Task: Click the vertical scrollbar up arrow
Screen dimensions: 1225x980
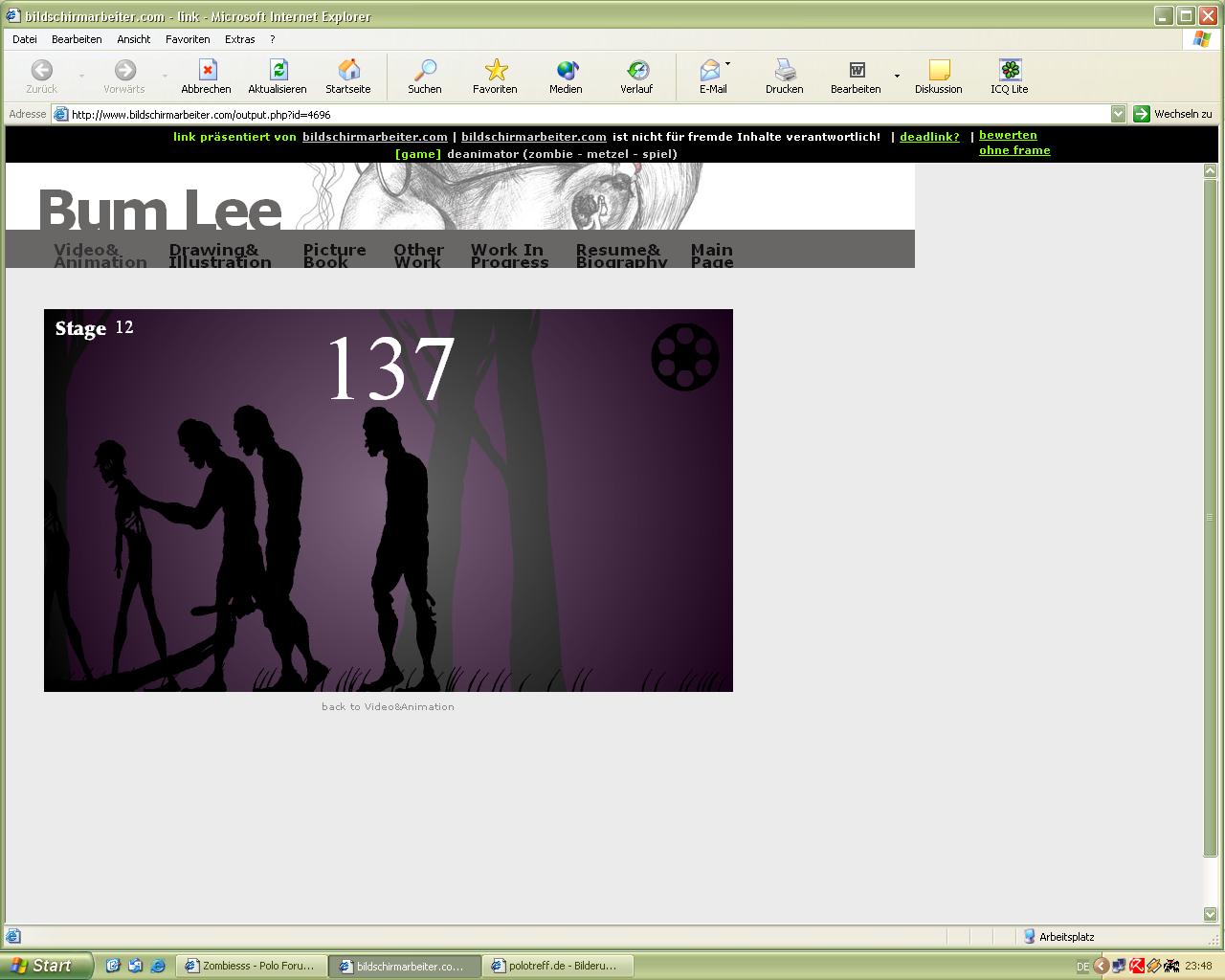Action: [1210, 171]
